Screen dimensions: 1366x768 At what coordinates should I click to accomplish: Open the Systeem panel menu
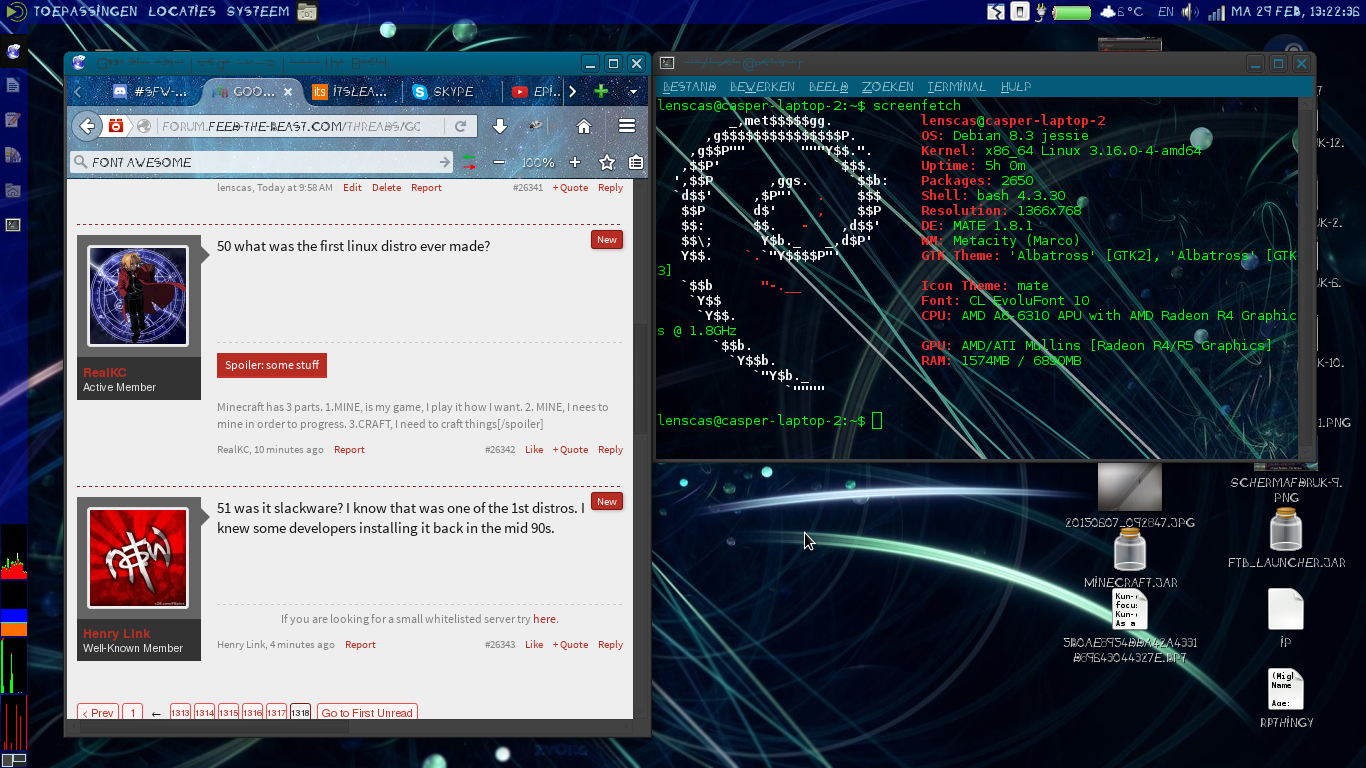click(258, 12)
